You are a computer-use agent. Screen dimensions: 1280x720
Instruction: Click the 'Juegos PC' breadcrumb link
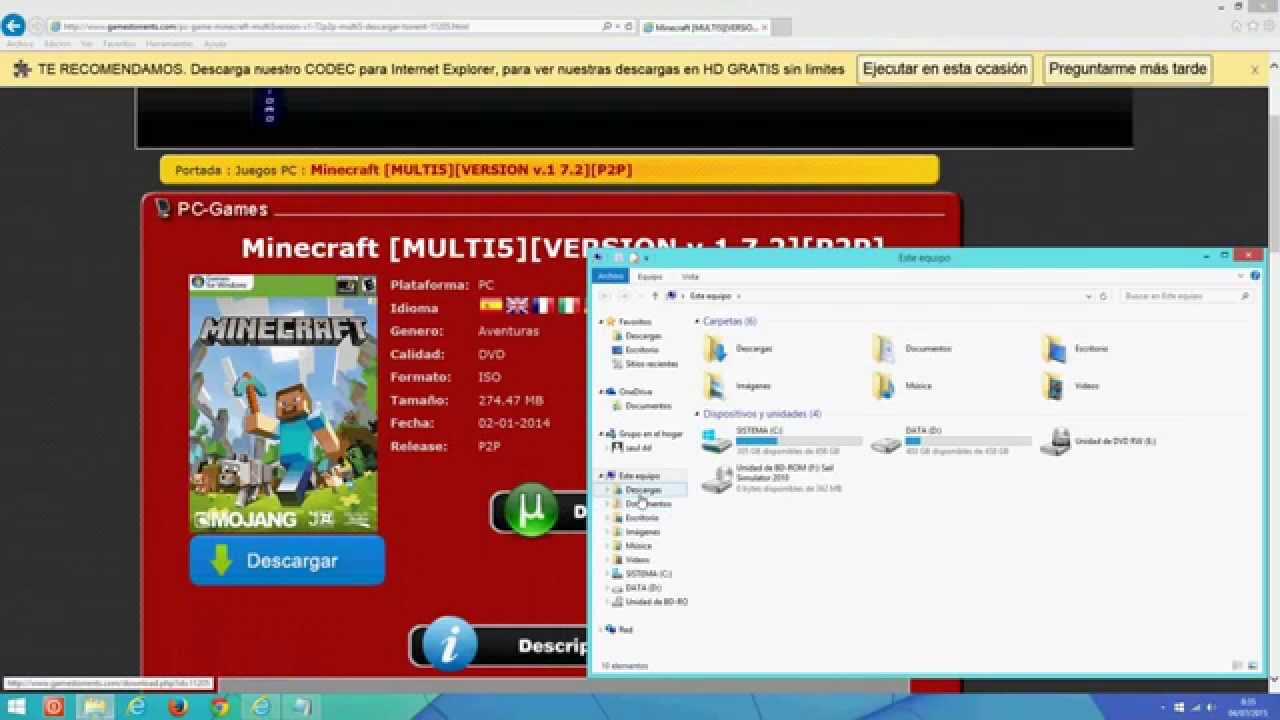[266, 170]
